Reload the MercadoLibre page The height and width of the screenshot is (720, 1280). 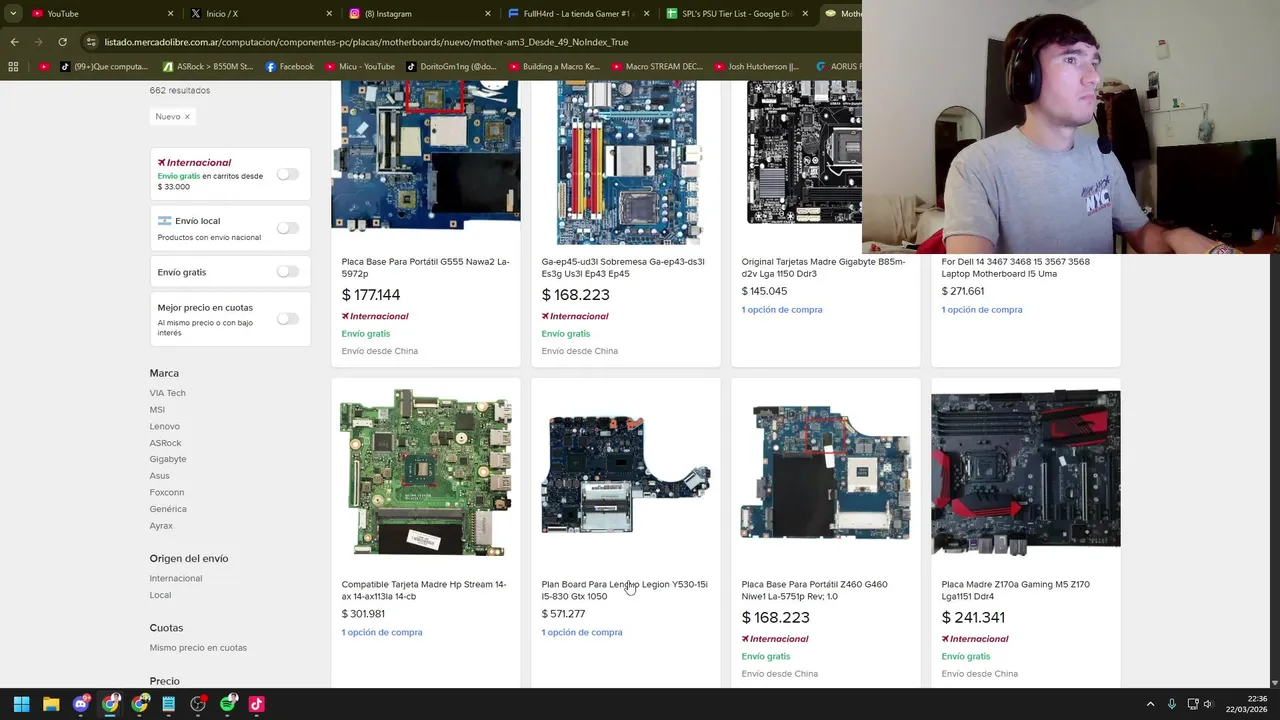click(62, 42)
